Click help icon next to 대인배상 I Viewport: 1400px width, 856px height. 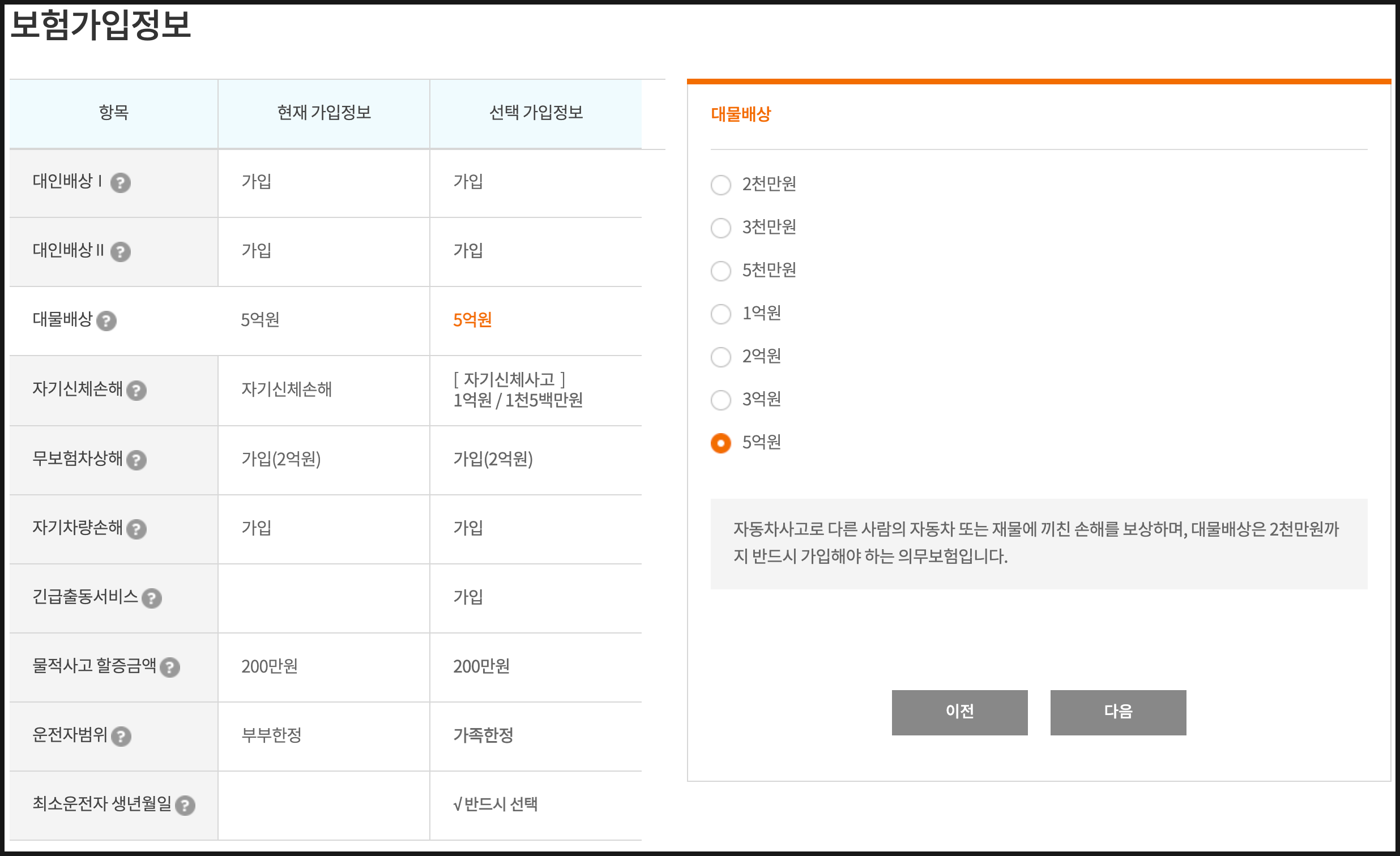coord(121,183)
